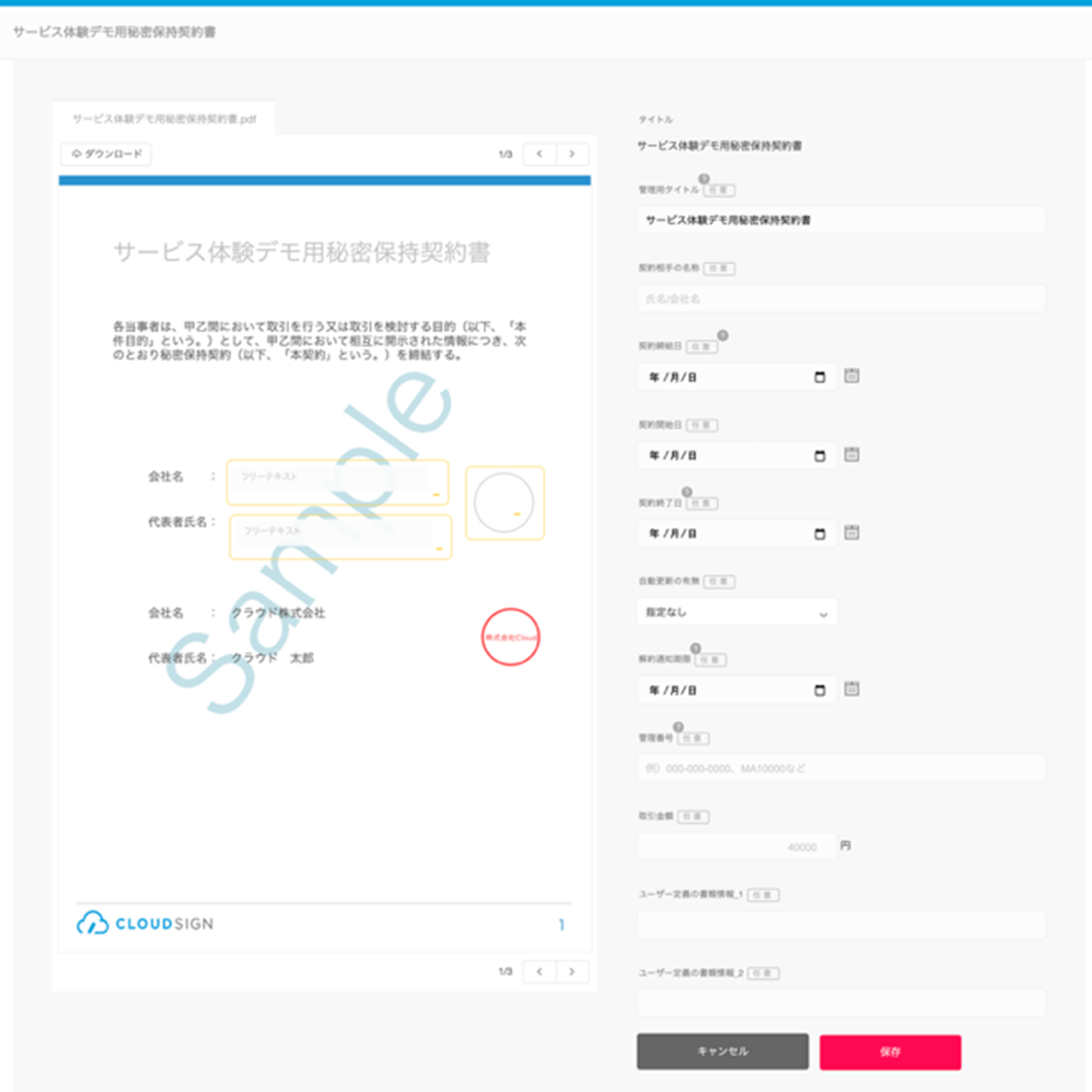Image resolution: width=1092 pixels, height=1092 pixels.
Task: Click outer calendar icon next to 契約開始日 field
Action: click(852, 454)
